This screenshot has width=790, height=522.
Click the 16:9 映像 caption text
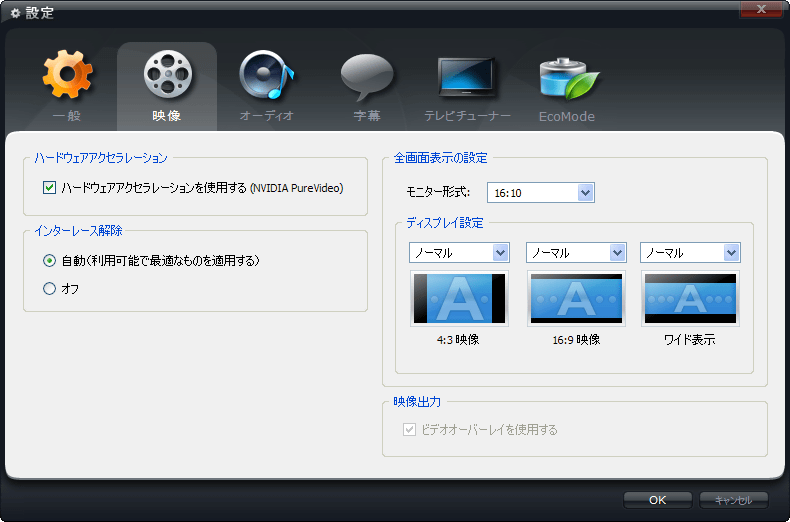[x=576, y=340]
